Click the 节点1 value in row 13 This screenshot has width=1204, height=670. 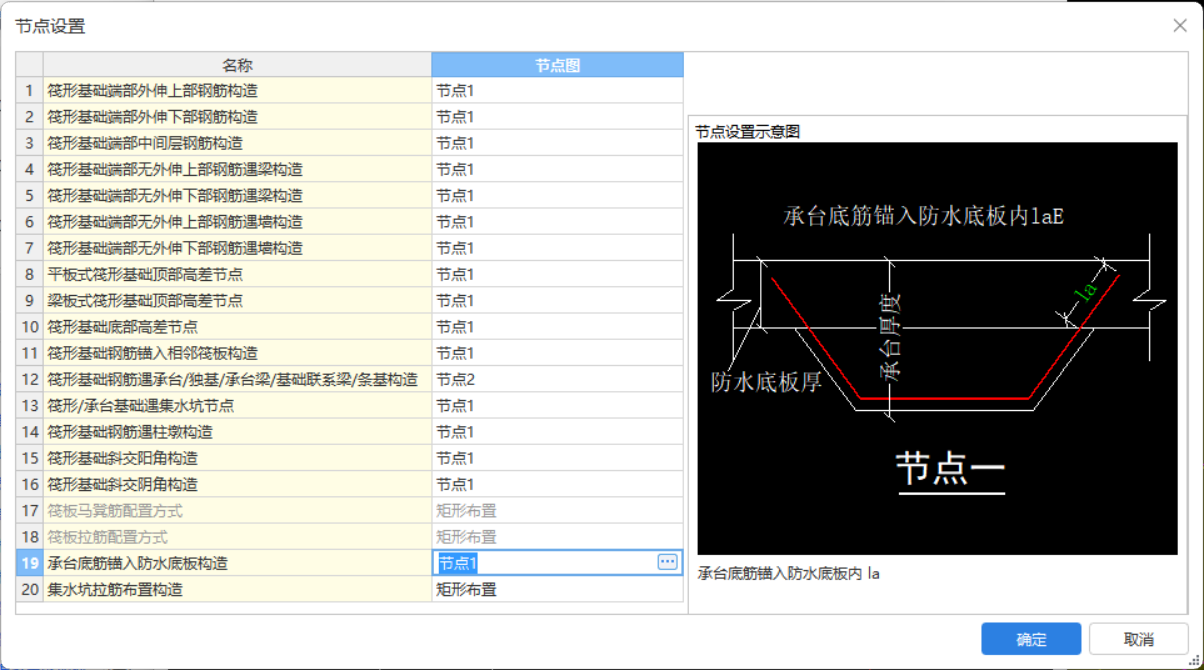pyautogui.click(x=557, y=405)
